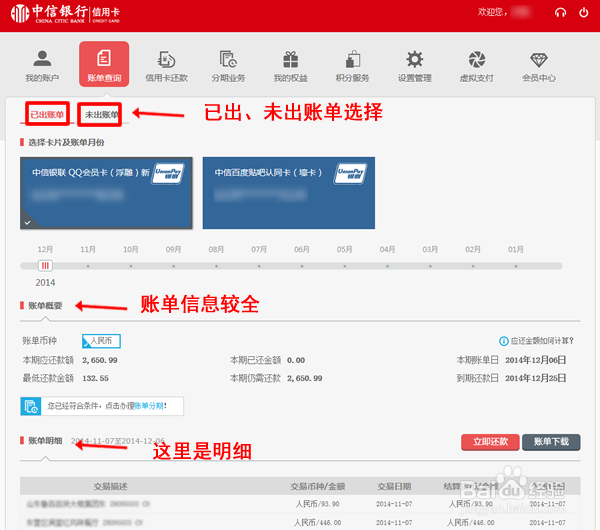
Task: Click the customer service headset icon
Action: coord(560,13)
